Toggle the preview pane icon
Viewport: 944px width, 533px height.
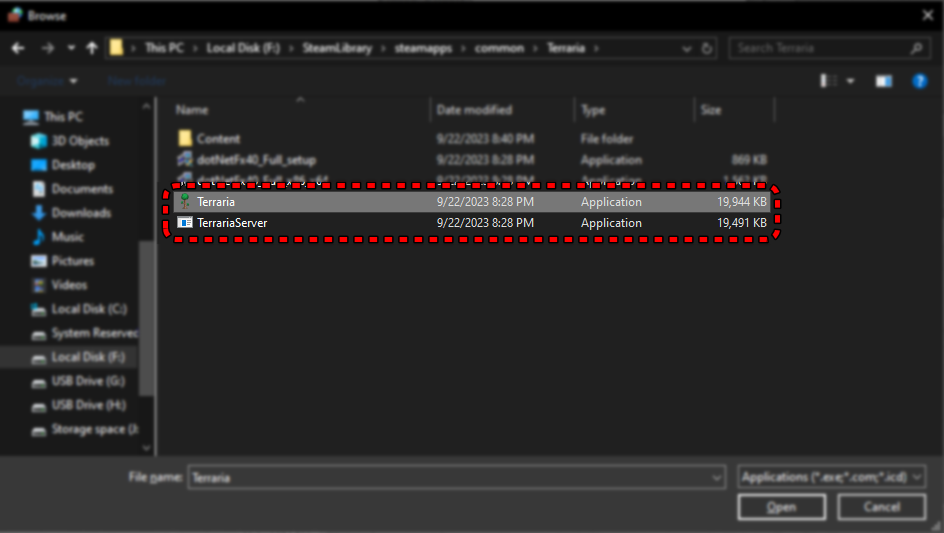[x=883, y=81]
